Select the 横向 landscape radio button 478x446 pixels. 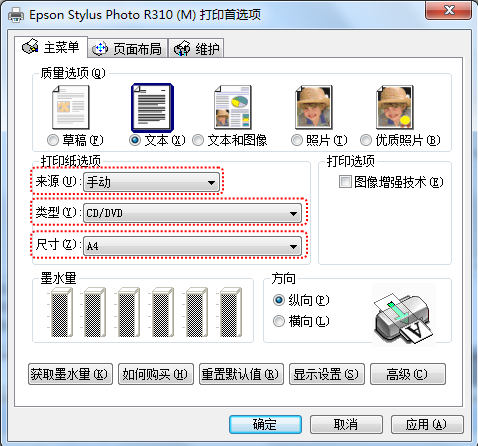[x=279, y=321]
